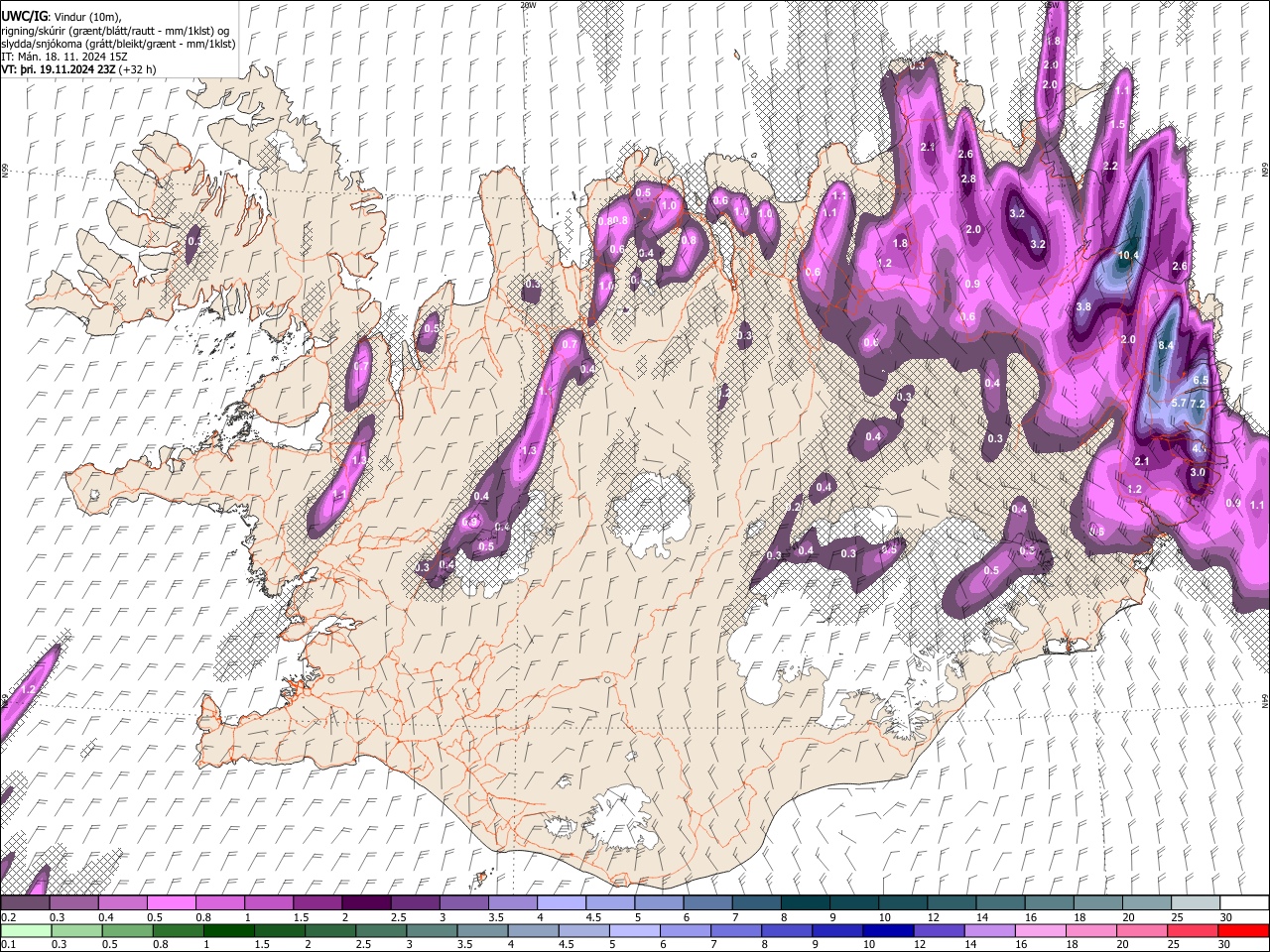The width and height of the screenshot is (1270, 952).
Task: Select the white upper swatch labeled 30
Action: [1242, 902]
